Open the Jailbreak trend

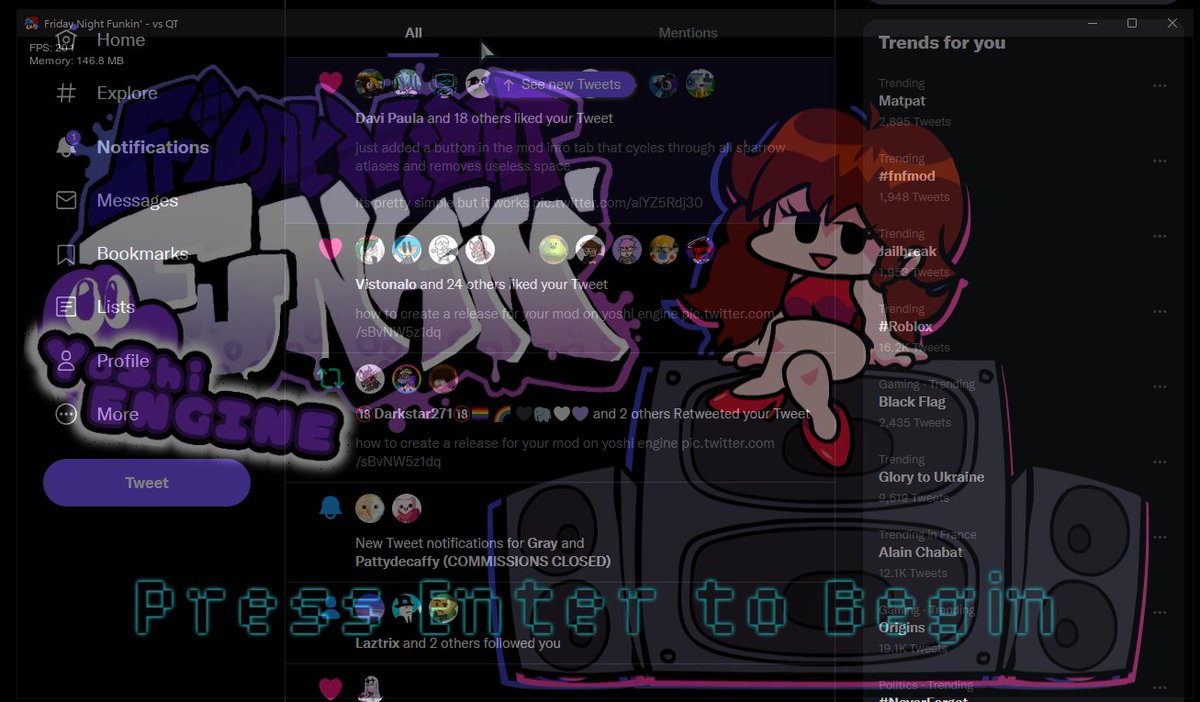coord(907,251)
